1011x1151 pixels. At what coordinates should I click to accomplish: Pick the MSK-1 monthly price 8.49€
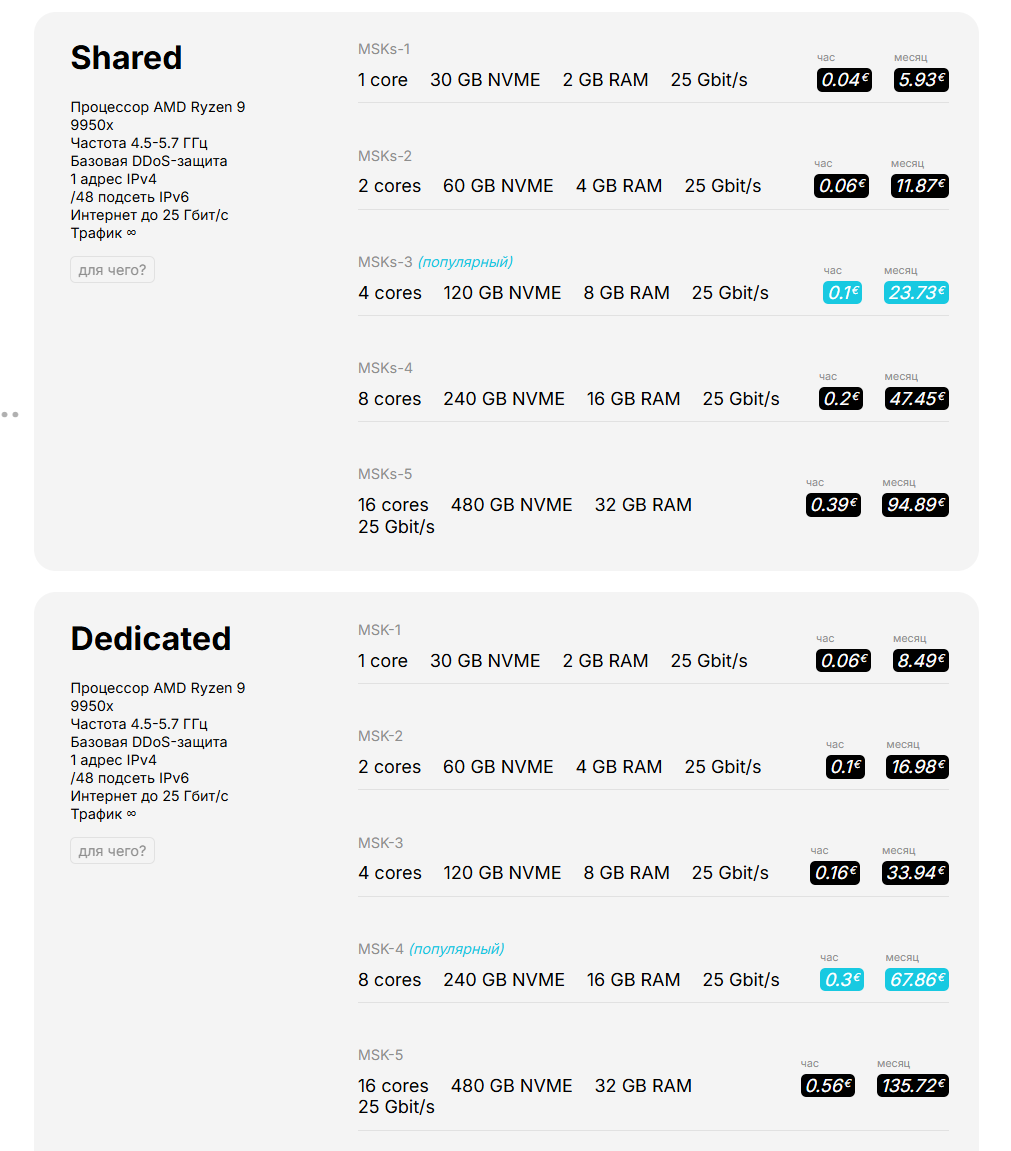tap(921, 661)
